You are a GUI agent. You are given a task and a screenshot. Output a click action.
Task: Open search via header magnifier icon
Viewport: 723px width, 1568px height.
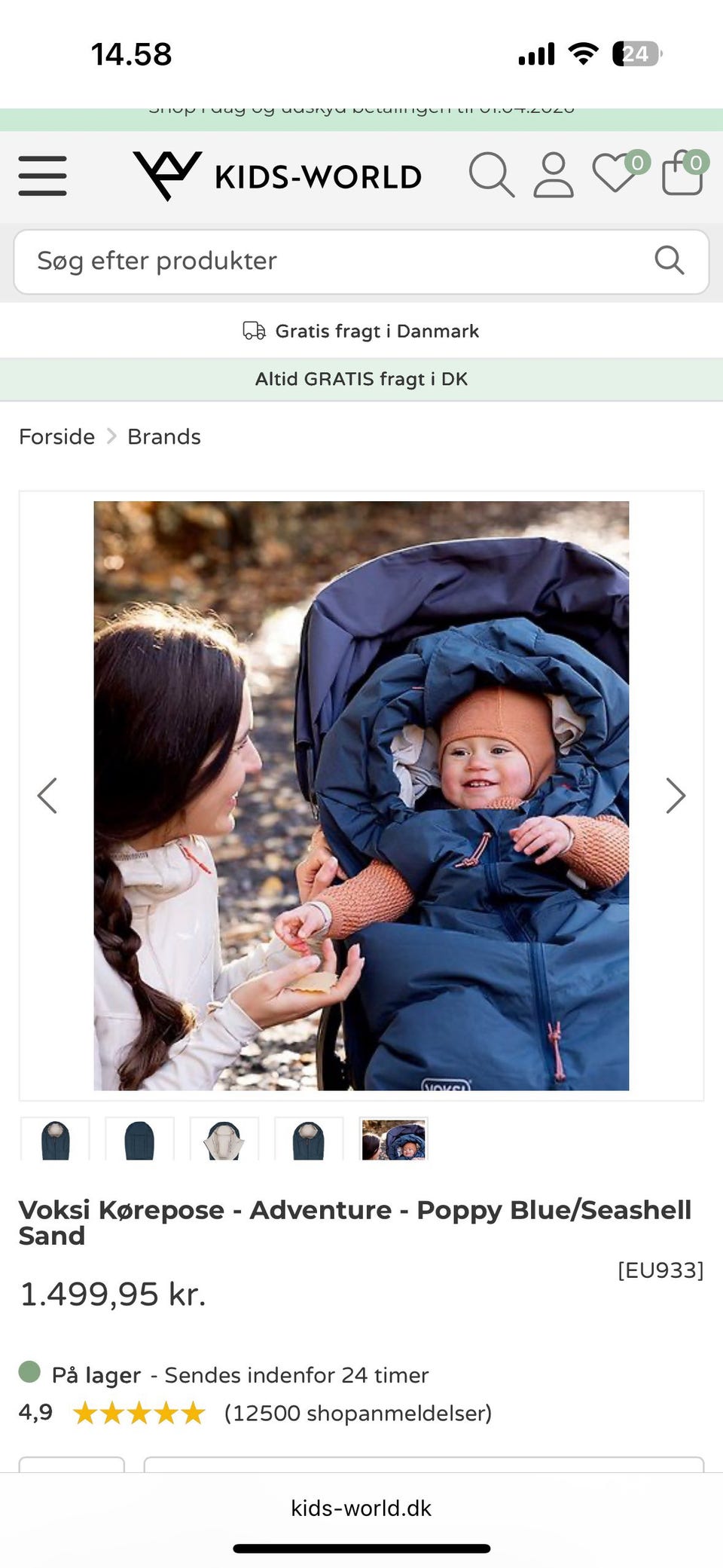tap(492, 175)
